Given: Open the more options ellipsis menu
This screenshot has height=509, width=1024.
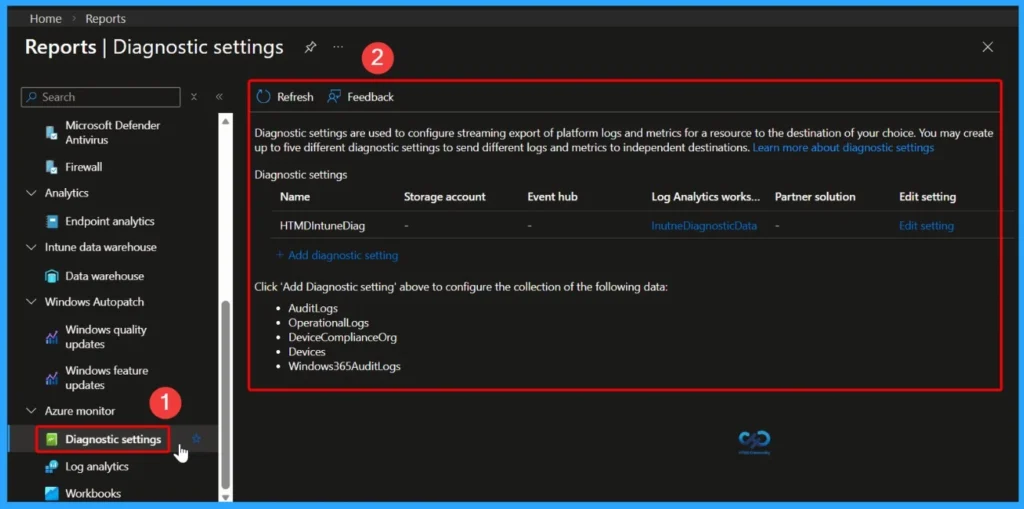Looking at the screenshot, I should [338, 47].
